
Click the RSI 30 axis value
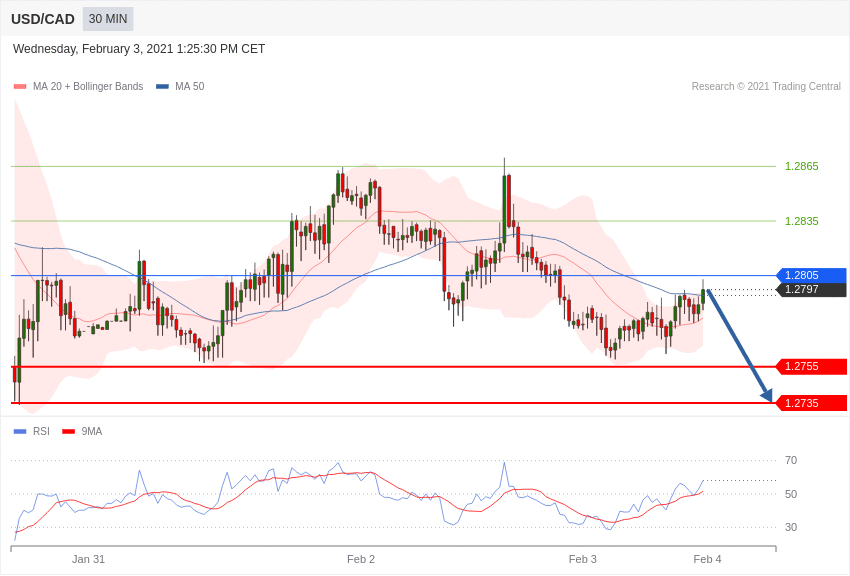[791, 527]
